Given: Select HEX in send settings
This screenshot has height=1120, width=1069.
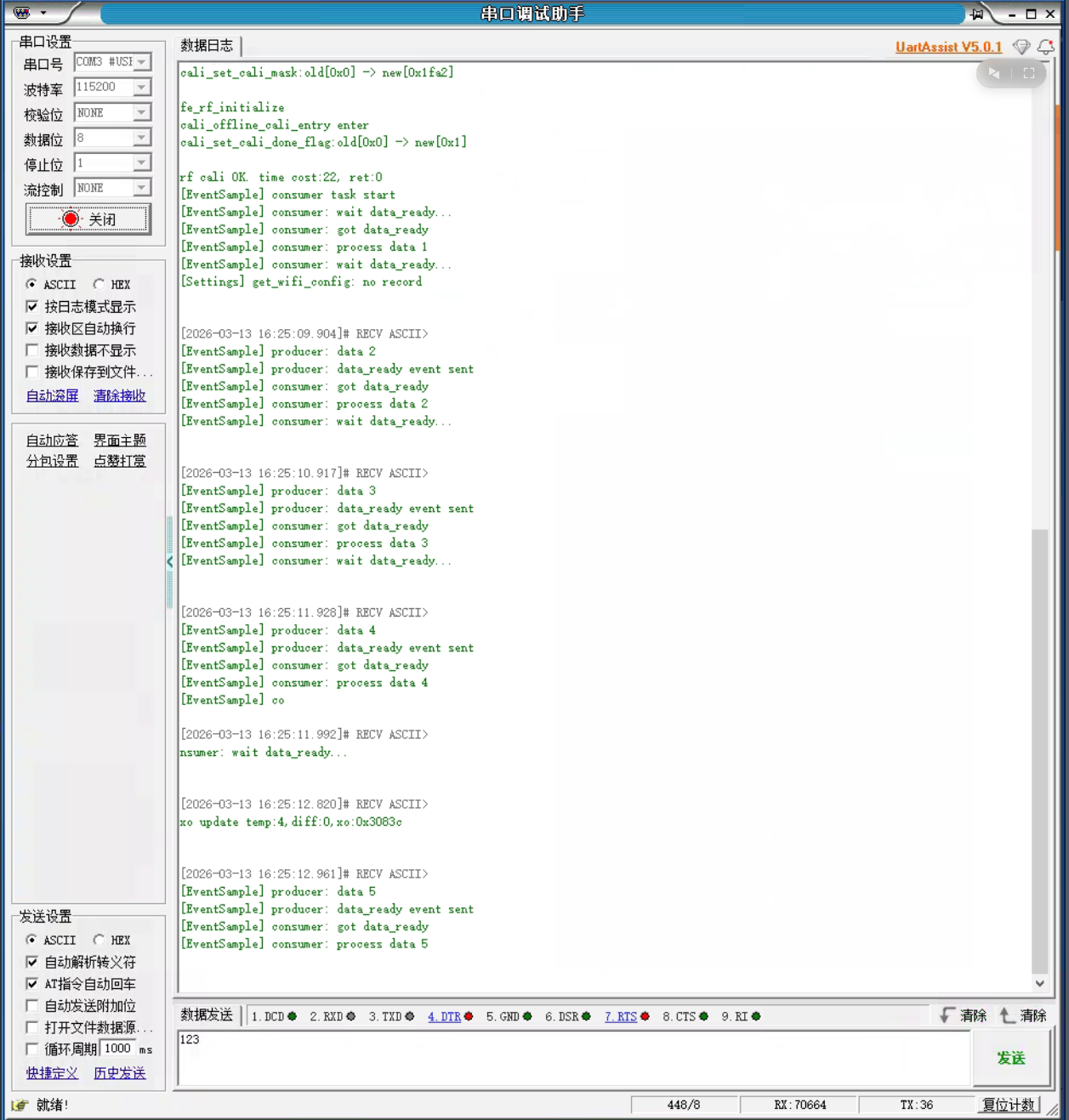Looking at the screenshot, I should [100, 940].
